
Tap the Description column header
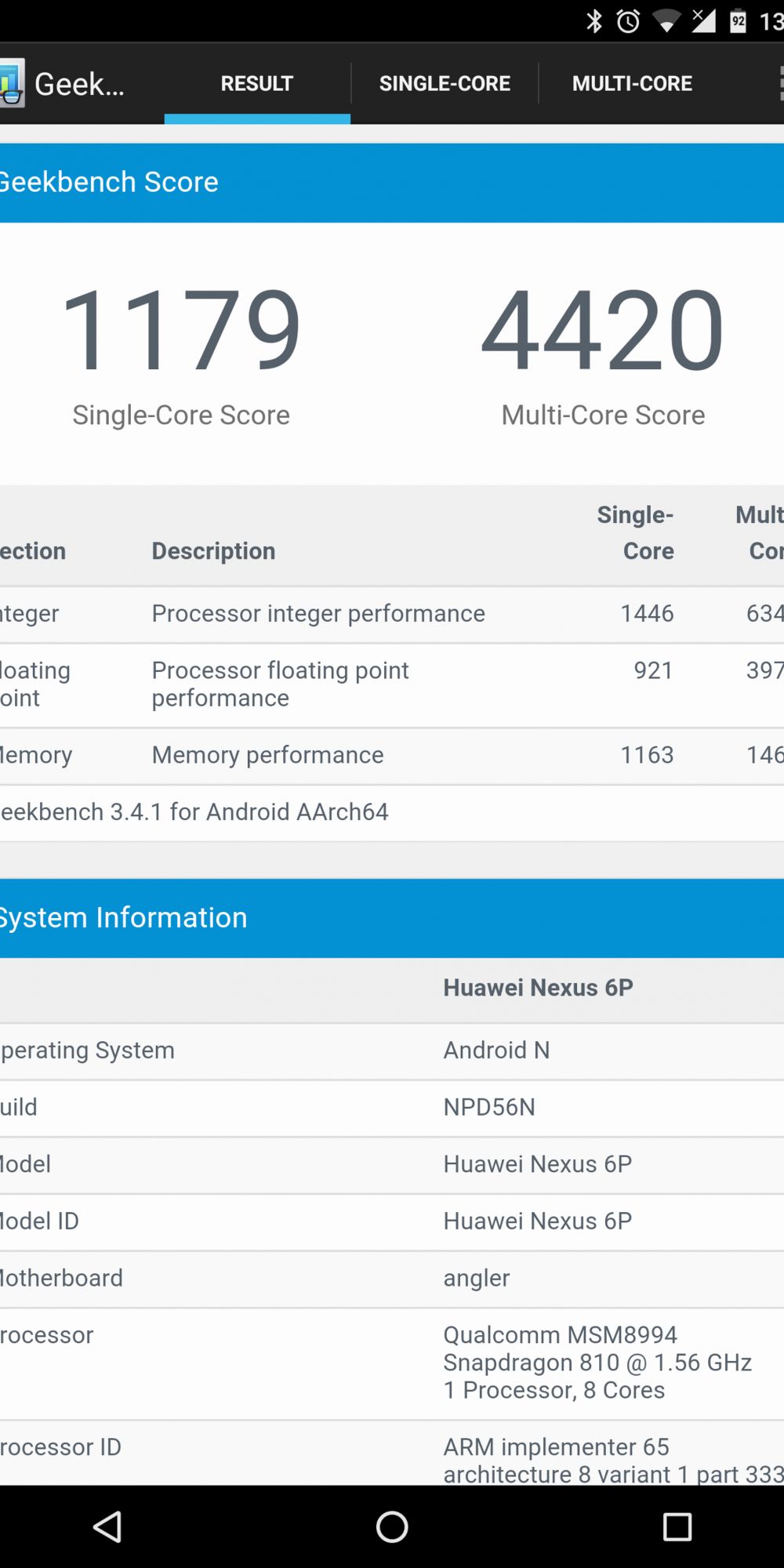click(x=213, y=550)
